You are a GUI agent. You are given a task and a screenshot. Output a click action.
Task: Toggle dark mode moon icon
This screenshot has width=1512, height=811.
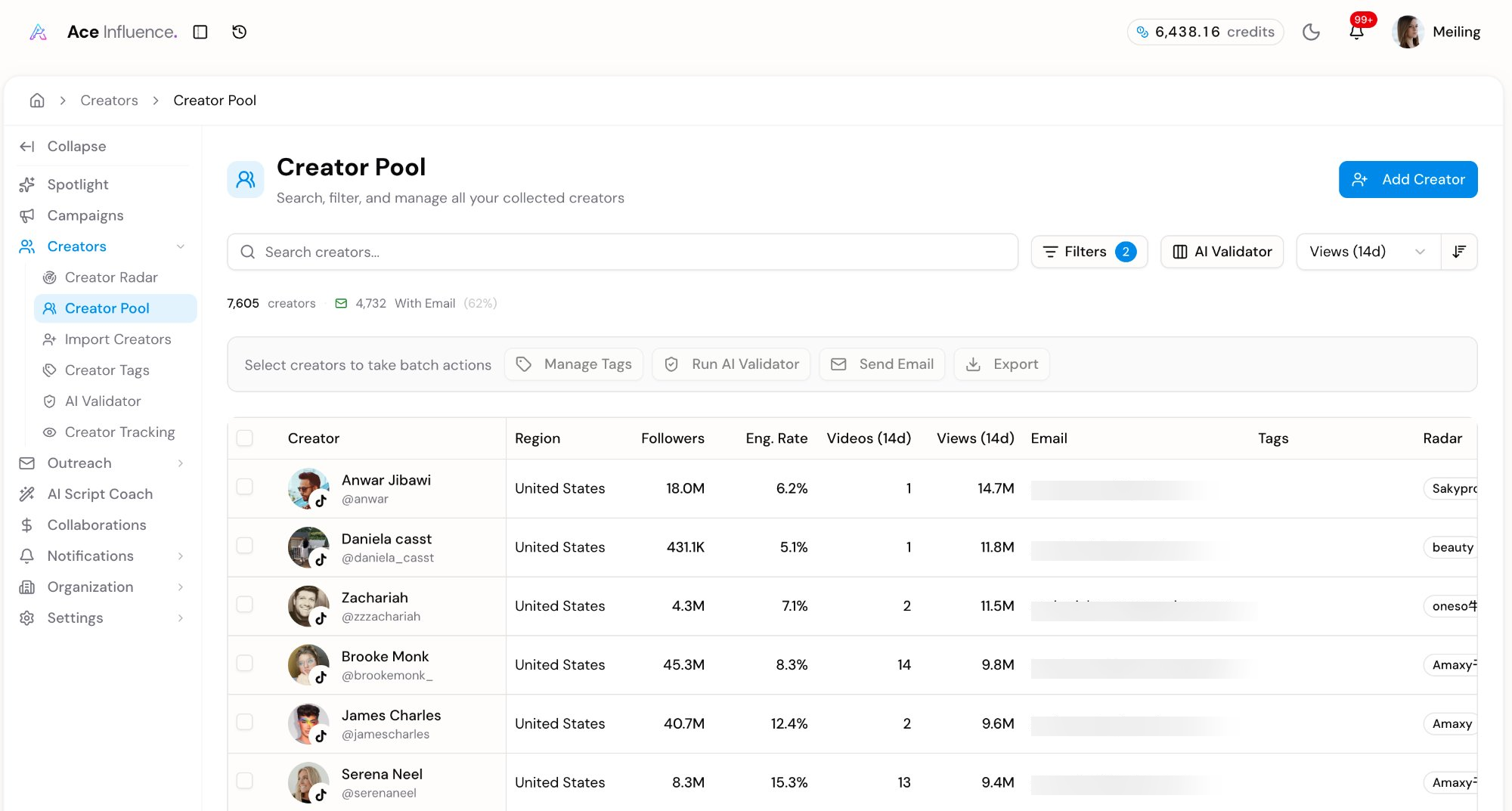[x=1311, y=32]
